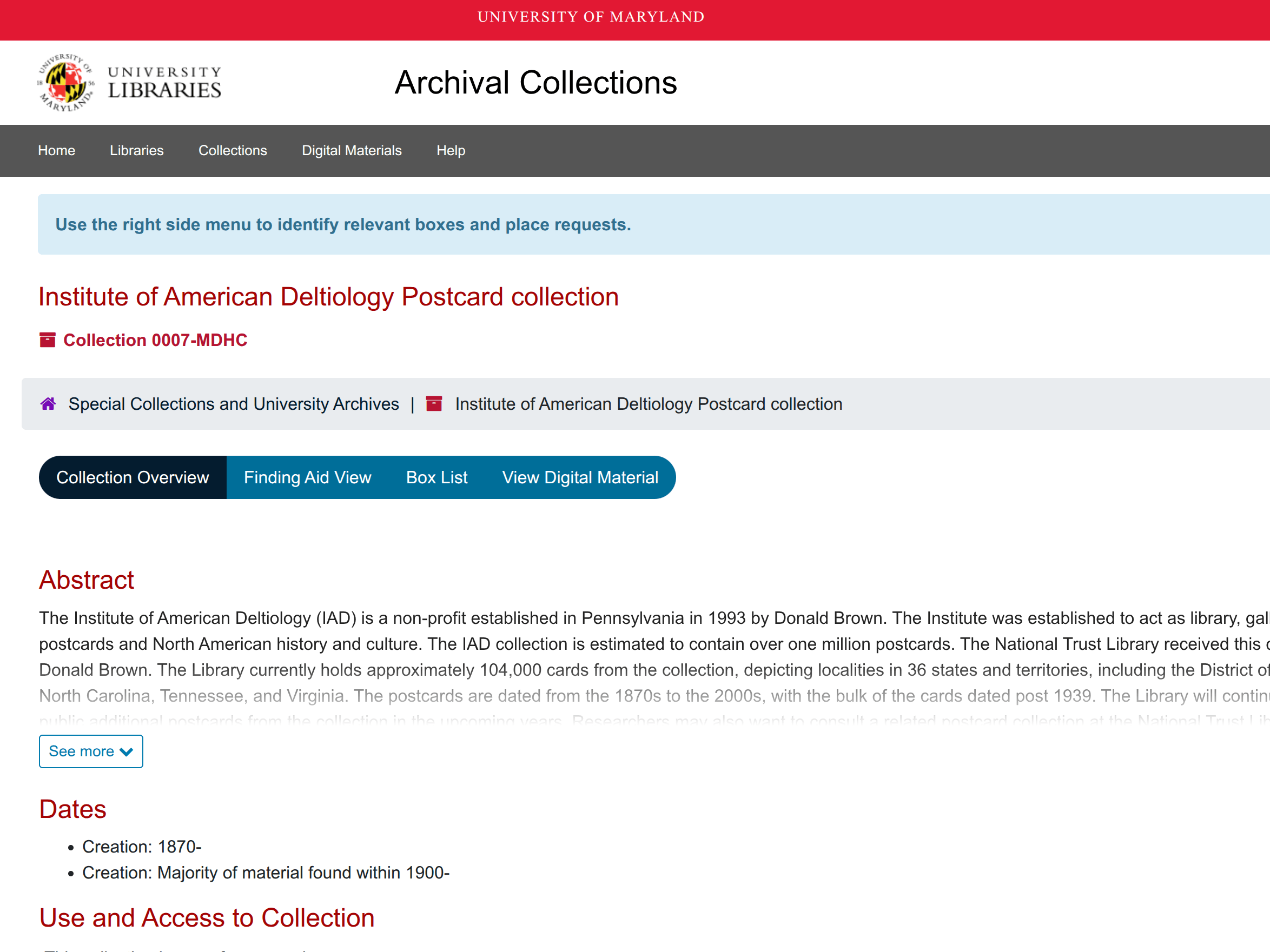Click the collection box icon beside 0007-MDHC
The image size is (1270, 952).
(x=48, y=339)
